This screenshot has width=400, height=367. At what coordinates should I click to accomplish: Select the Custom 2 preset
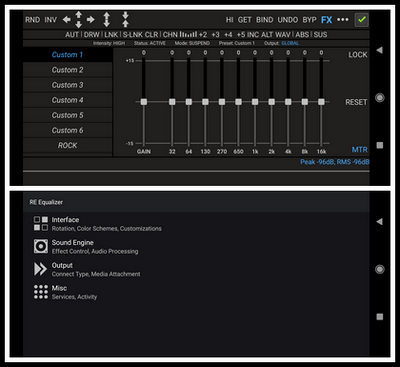point(67,70)
